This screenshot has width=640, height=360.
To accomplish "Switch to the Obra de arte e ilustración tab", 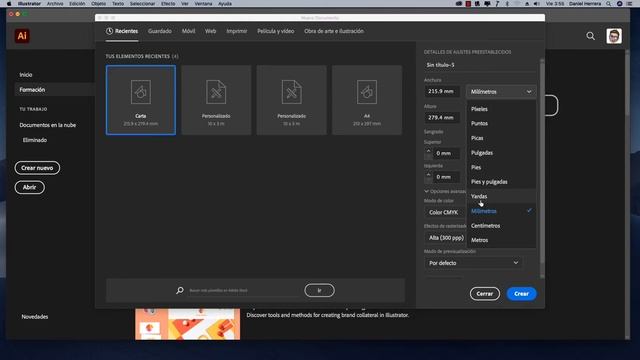I will 333,31.
